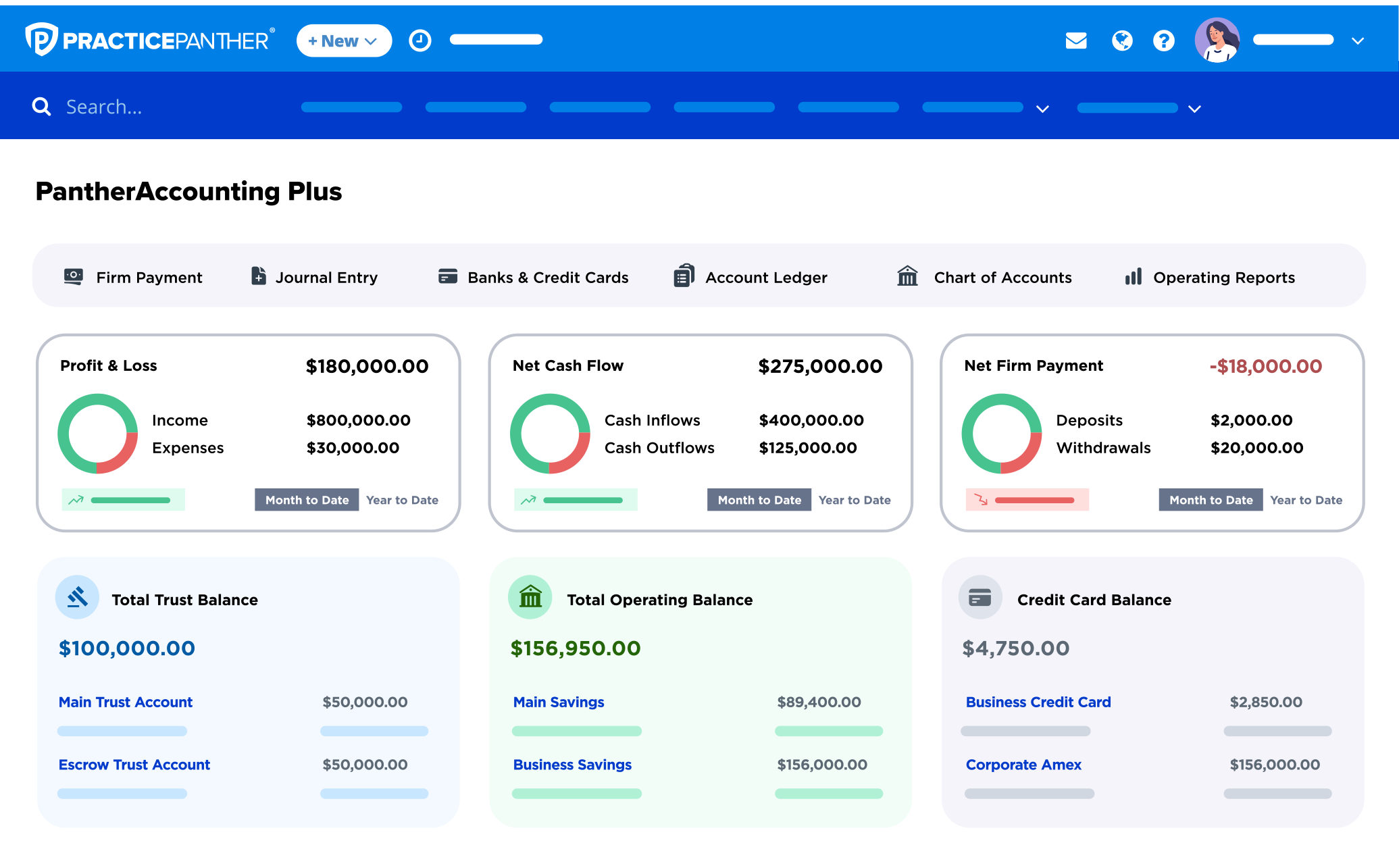Screen dimensions: 1399x868
Task: Open the Corporate Amex link
Action: [x=1023, y=765]
